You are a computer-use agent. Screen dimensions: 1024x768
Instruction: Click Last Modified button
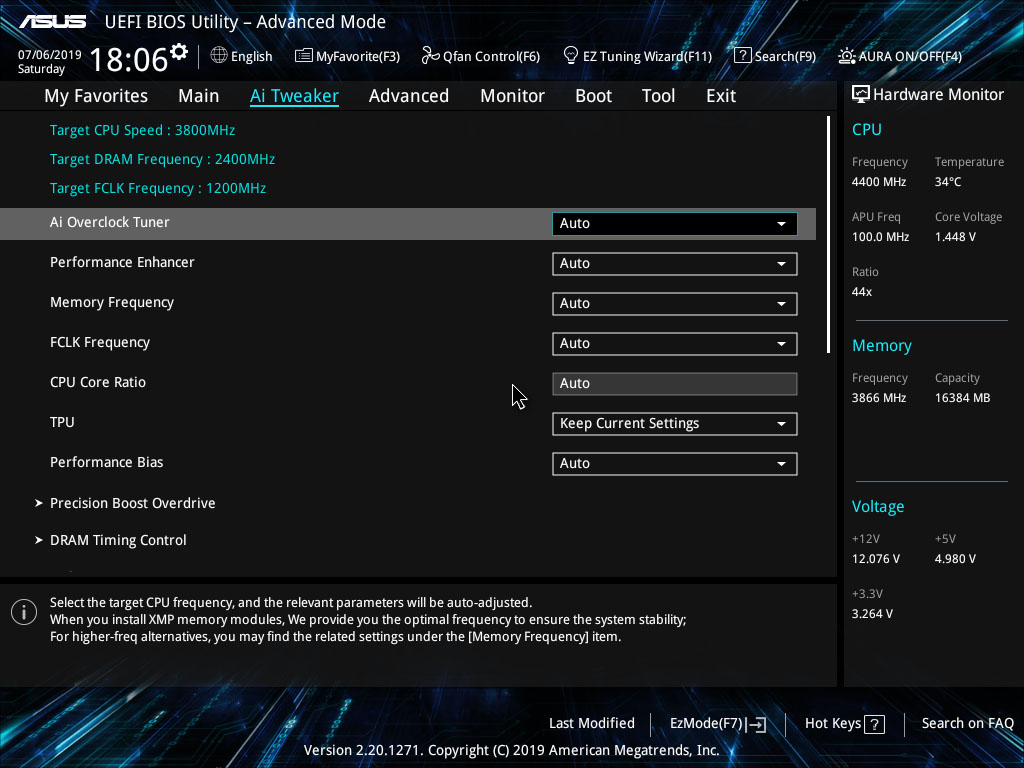tap(592, 724)
